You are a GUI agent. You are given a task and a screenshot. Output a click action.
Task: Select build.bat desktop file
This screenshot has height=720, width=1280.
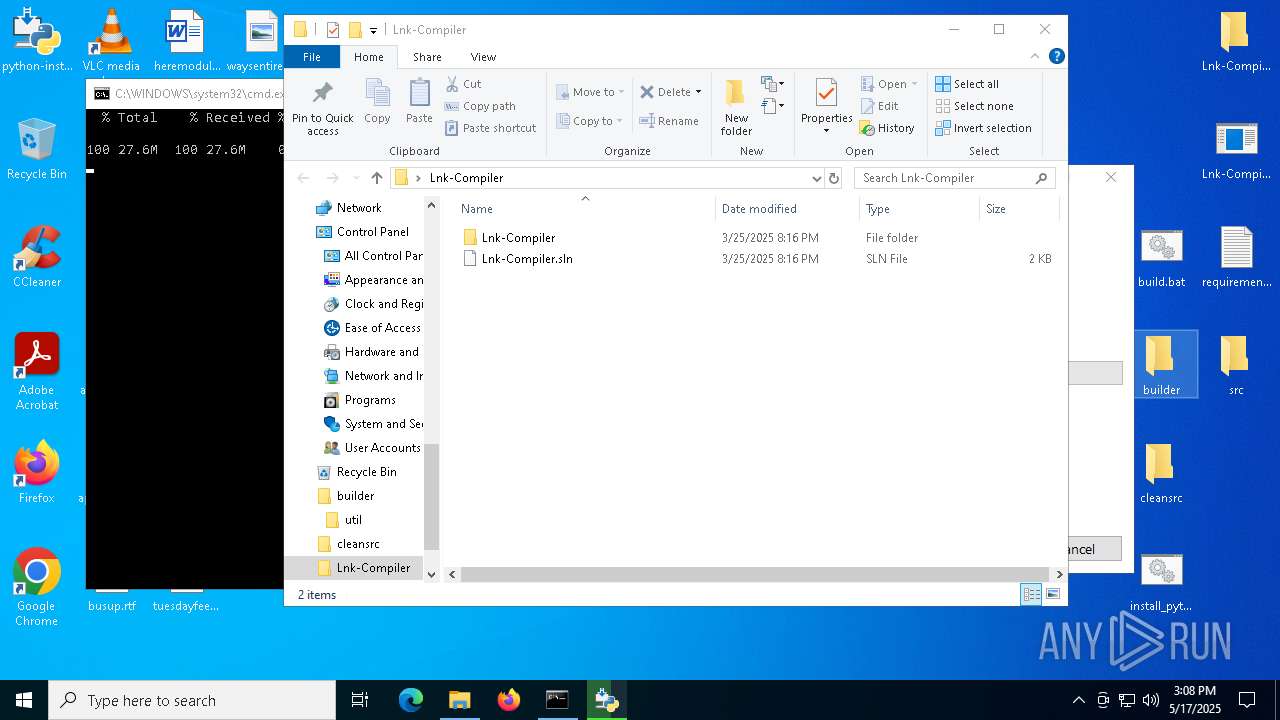[x=1161, y=258]
